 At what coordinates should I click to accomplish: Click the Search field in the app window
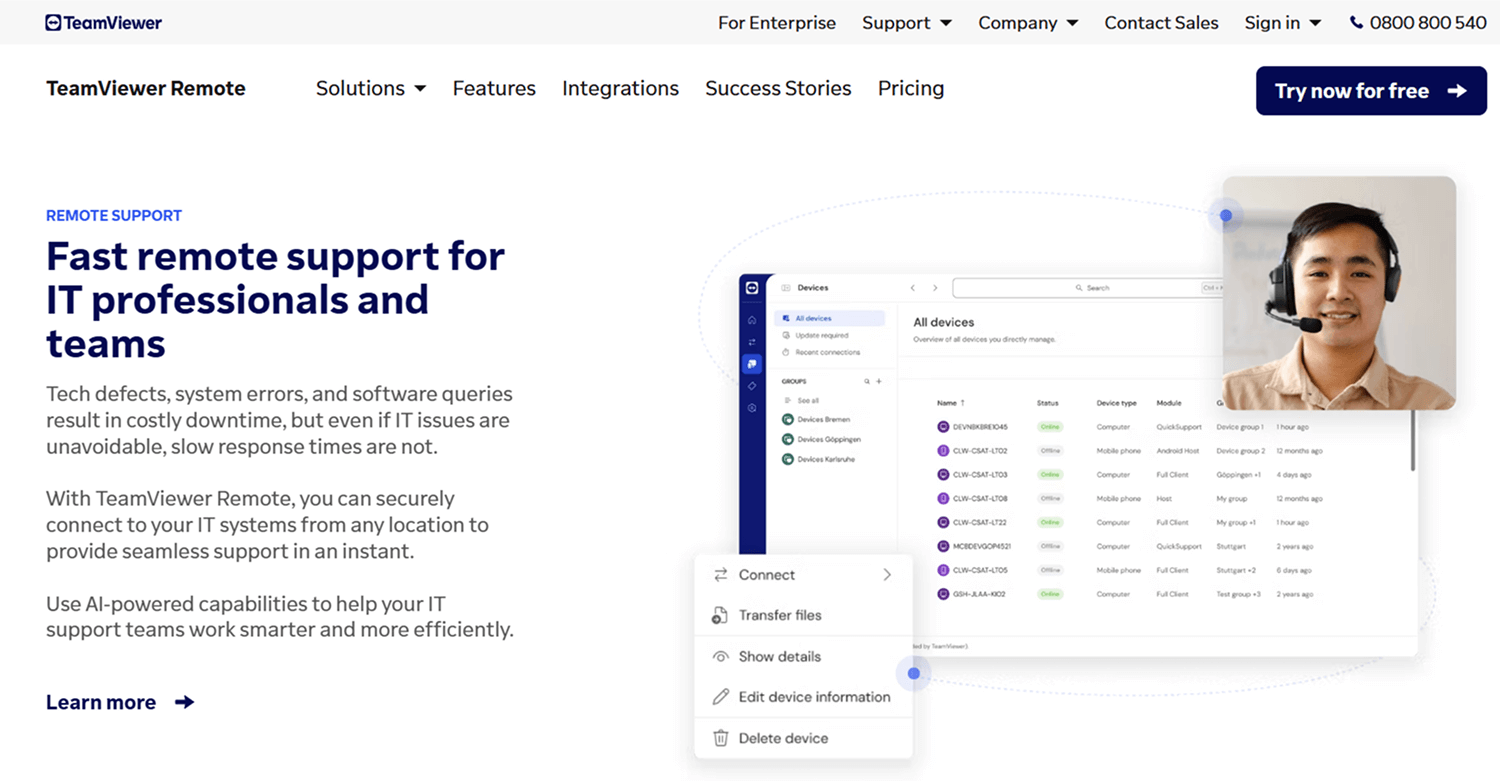point(1090,288)
